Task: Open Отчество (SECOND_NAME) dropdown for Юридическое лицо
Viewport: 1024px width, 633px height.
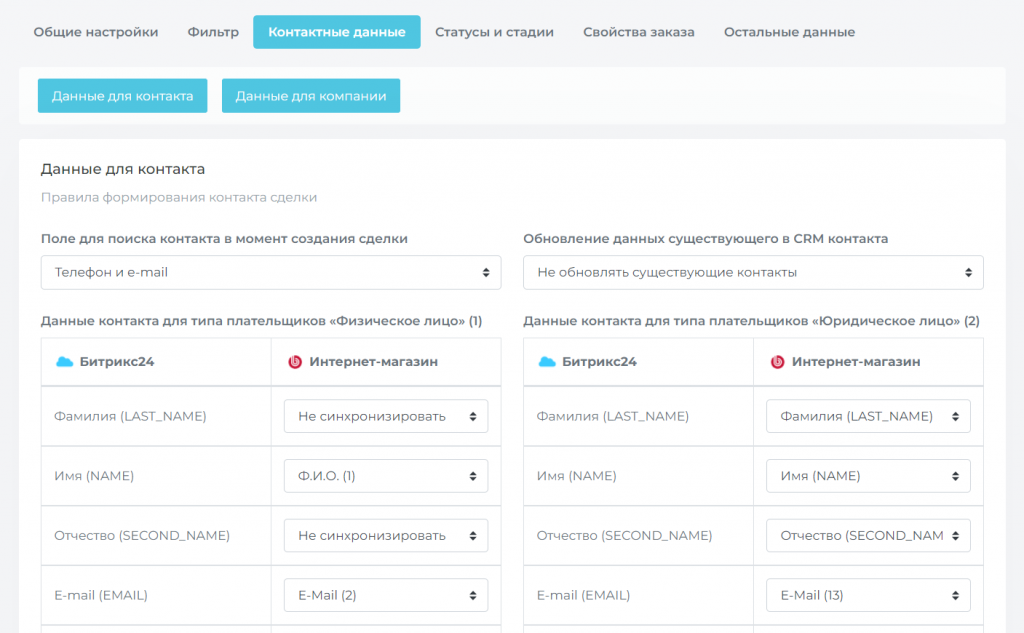Action: tap(869, 536)
